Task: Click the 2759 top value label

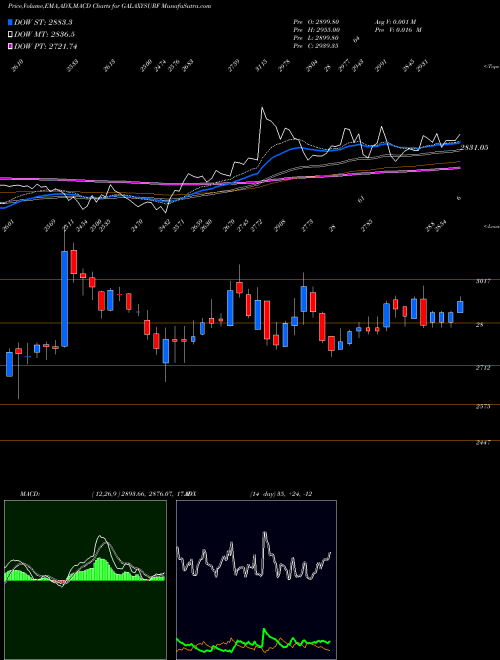Action: pos(234,66)
